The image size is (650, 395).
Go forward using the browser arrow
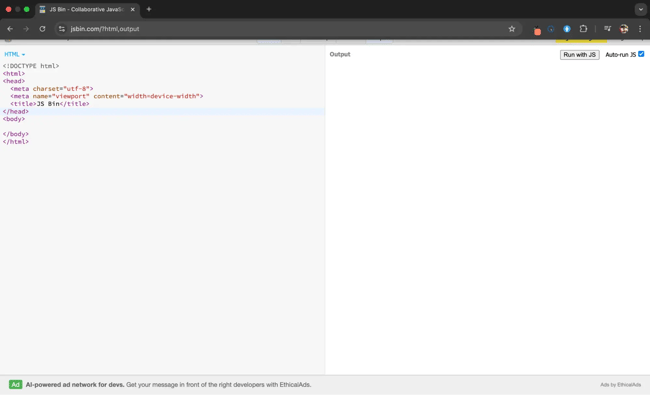coord(26,29)
